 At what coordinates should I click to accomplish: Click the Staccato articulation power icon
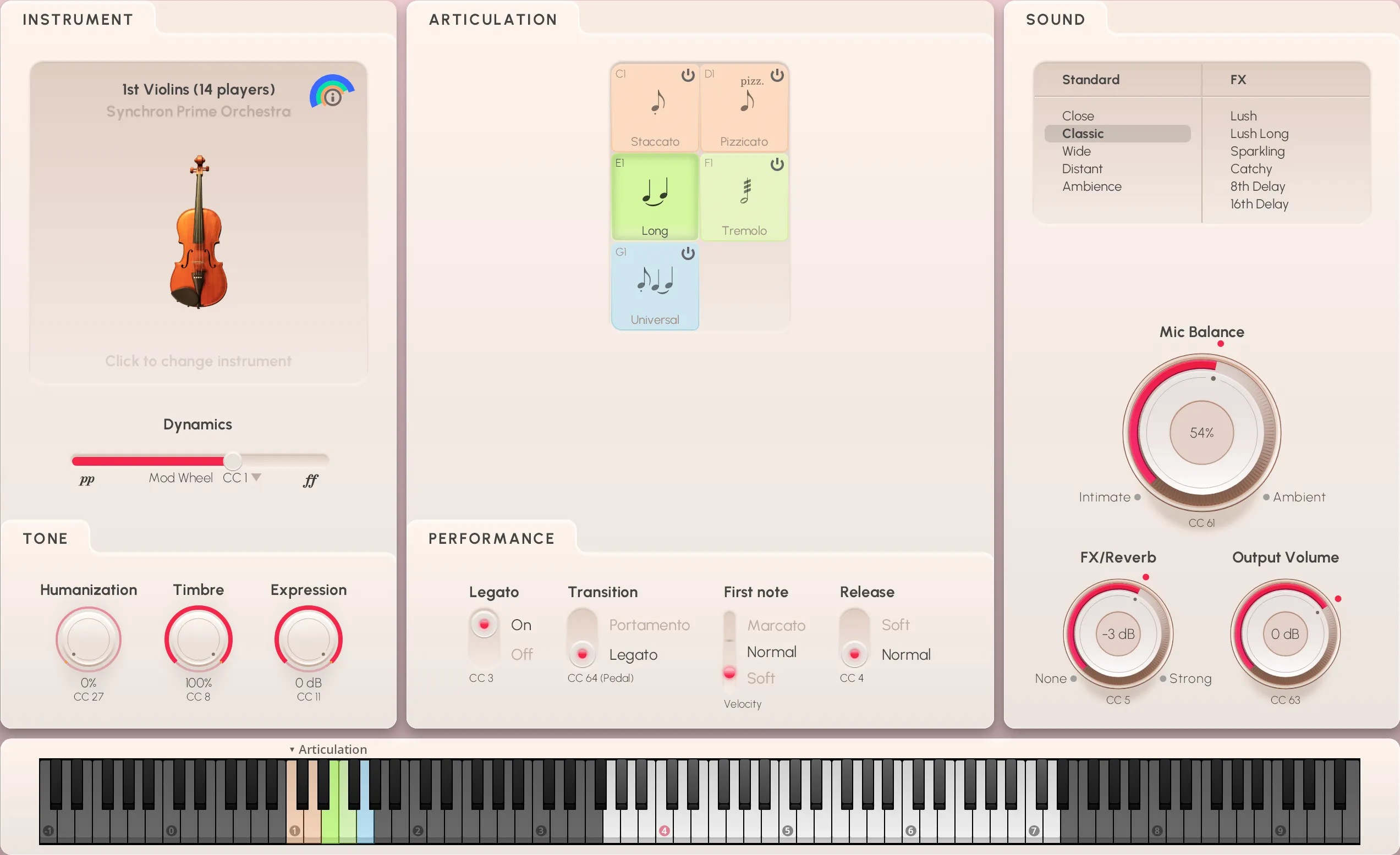pos(688,75)
